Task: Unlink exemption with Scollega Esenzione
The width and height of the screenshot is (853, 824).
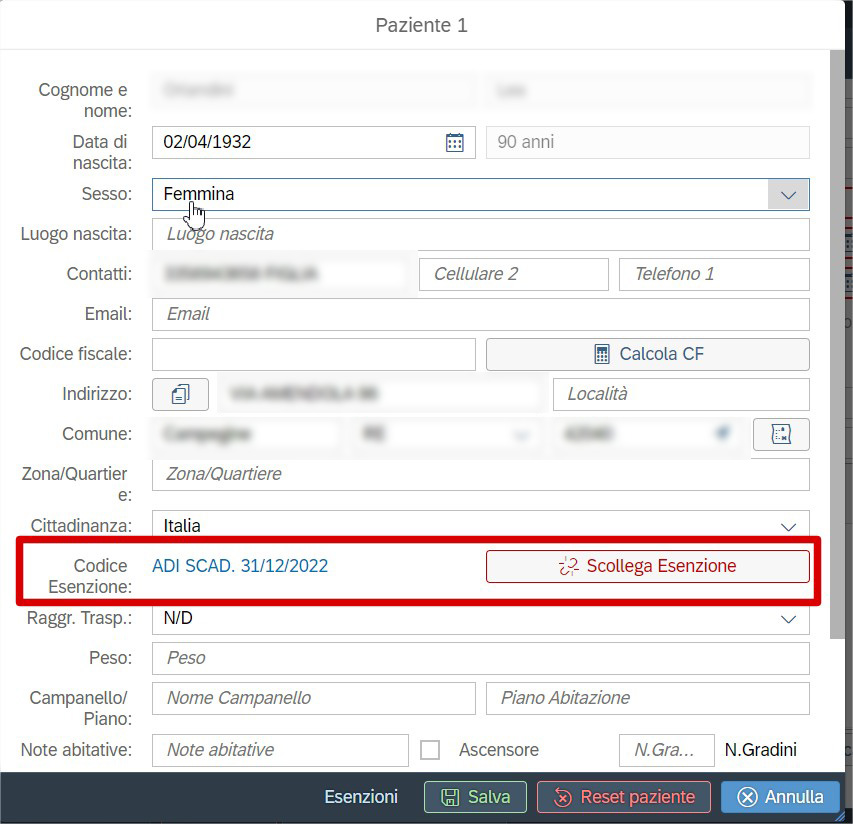Action: (647, 566)
